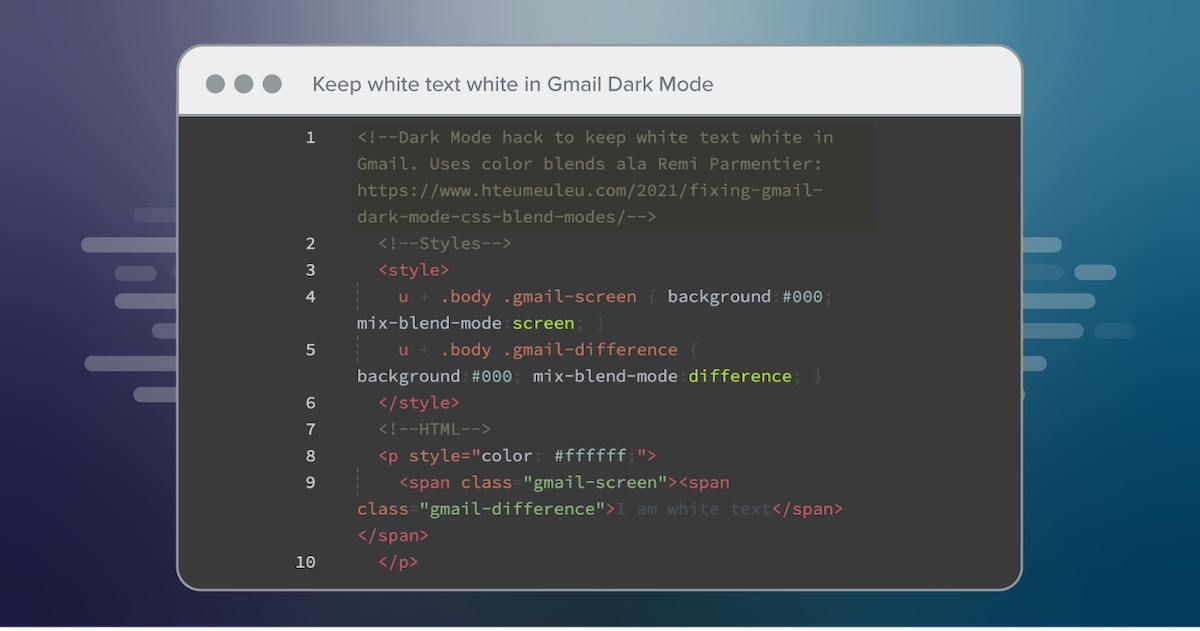The width and height of the screenshot is (1200, 631).
Task: Click 'Remi Parmentier:' in the comment
Action: pos(740,163)
